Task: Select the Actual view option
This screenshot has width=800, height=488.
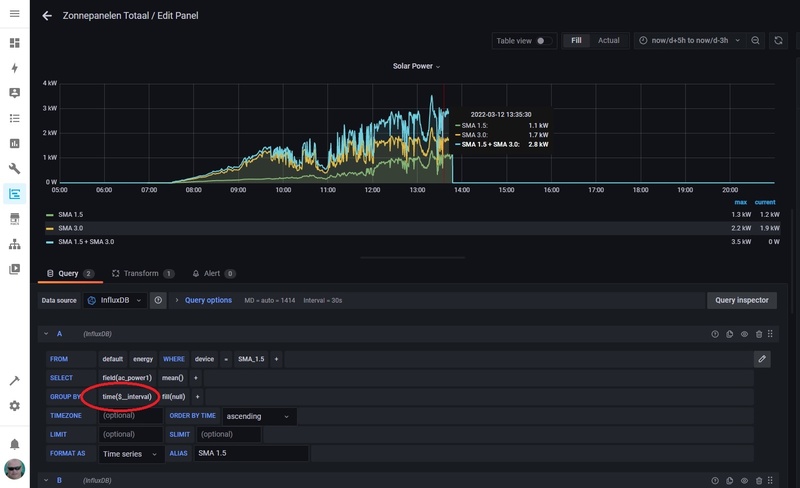Action: 608,41
